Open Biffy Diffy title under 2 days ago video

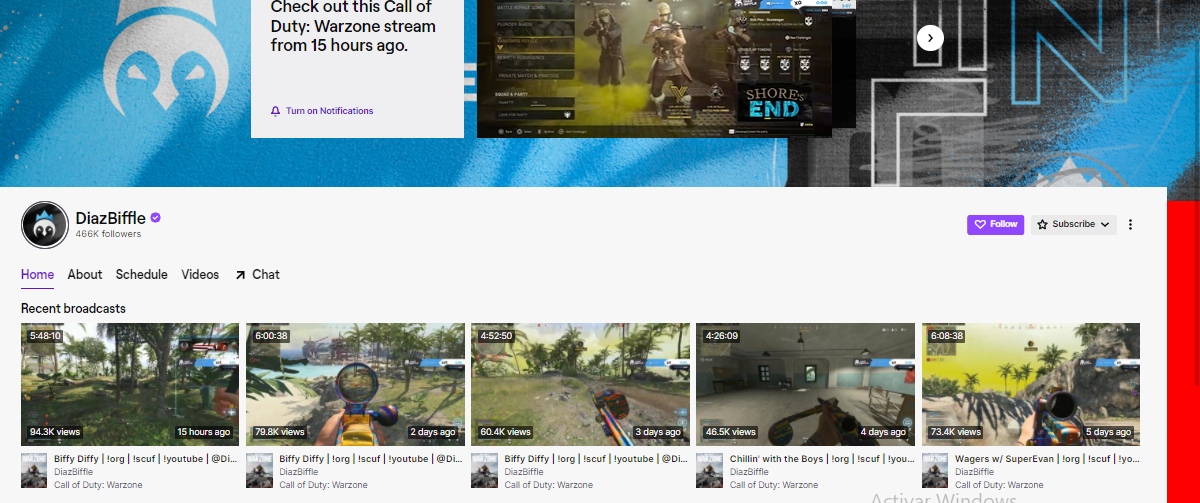click(x=371, y=459)
